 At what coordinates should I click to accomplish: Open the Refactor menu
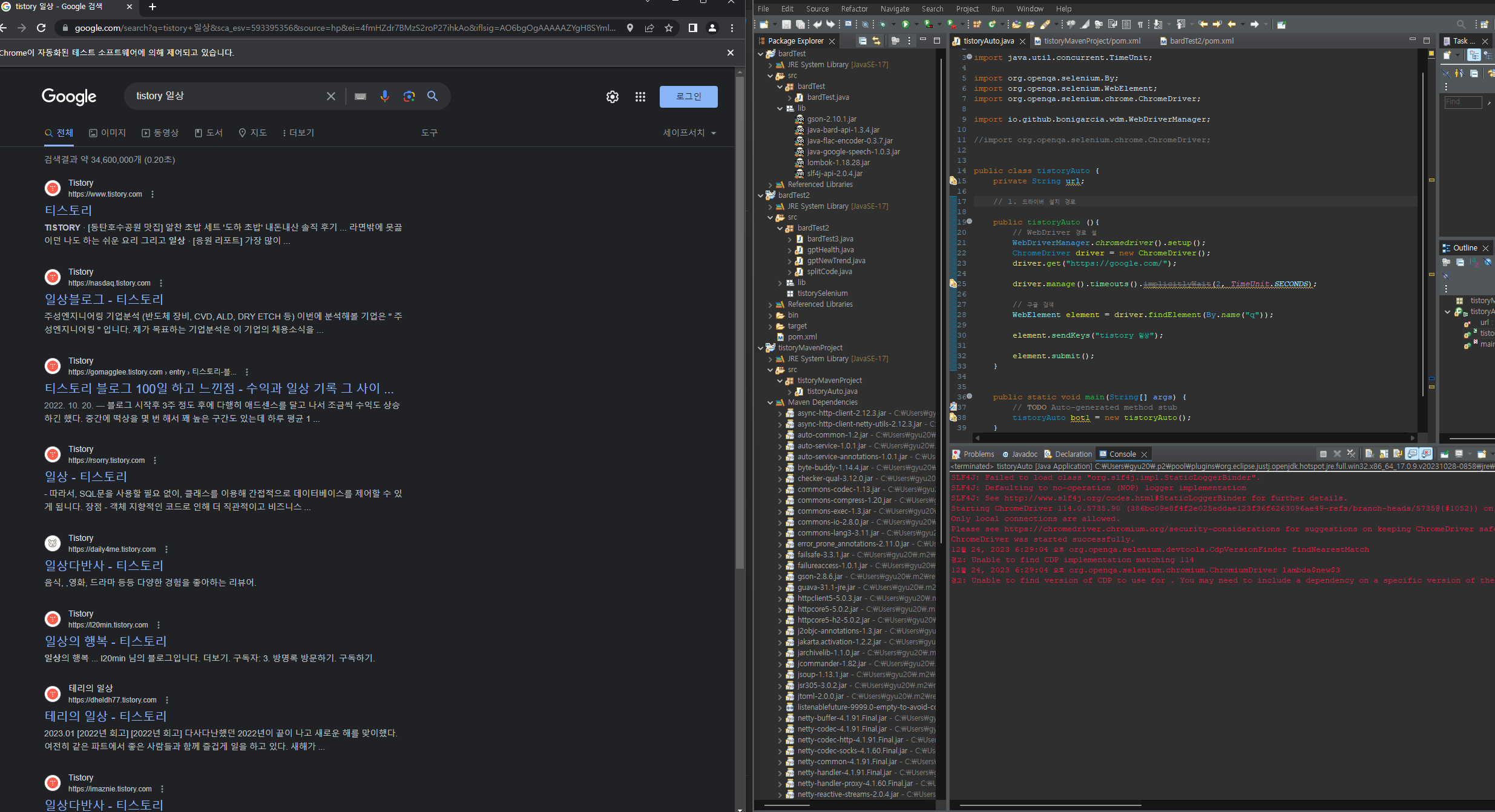pyautogui.click(x=854, y=8)
